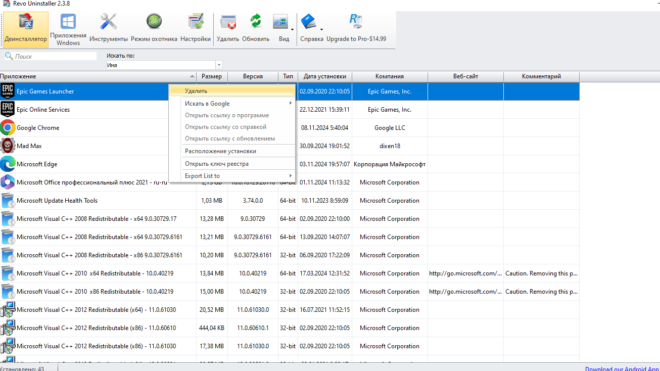Click into the Поиск search field
Viewport: 660px width, 371px height.
pyautogui.click(x=51, y=56)
